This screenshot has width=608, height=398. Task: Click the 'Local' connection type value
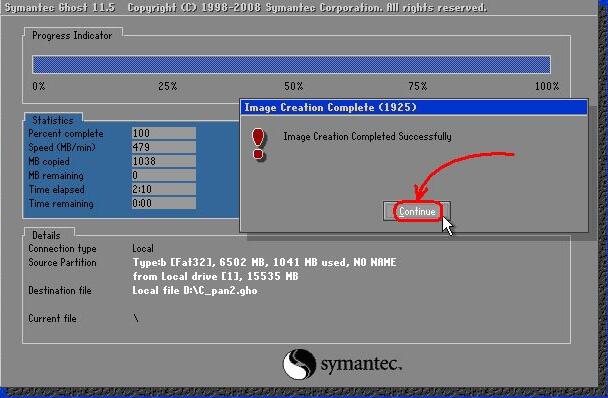[x=143, y=248]
